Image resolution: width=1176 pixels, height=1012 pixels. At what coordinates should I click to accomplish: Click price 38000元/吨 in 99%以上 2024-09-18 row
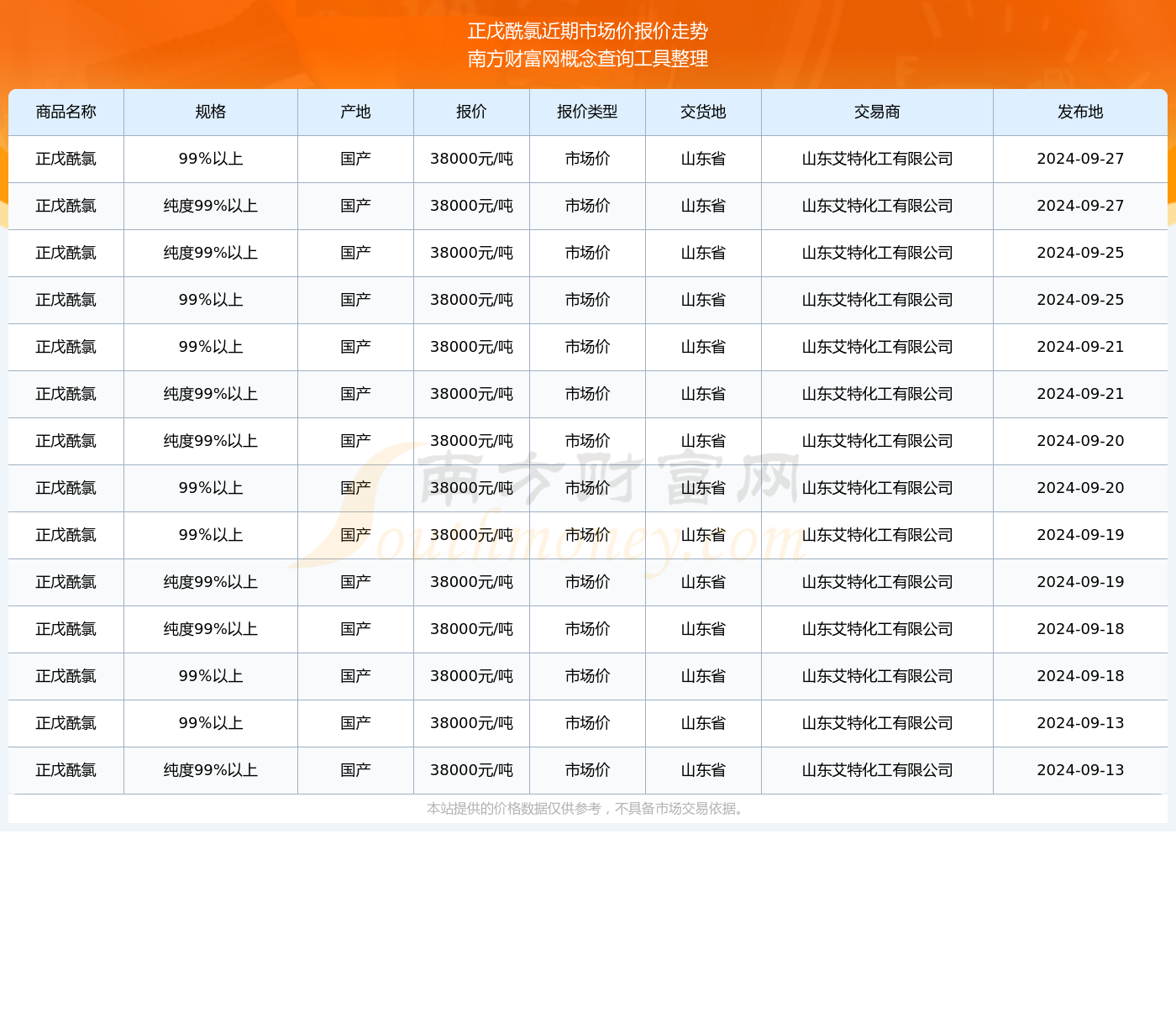pos(472,676)
